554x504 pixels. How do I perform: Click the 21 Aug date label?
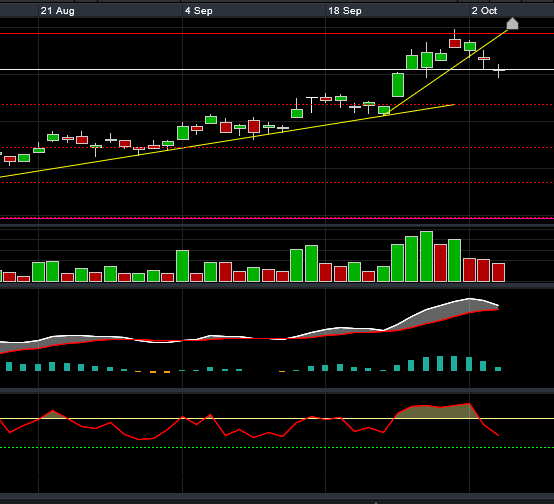[58, 11]
